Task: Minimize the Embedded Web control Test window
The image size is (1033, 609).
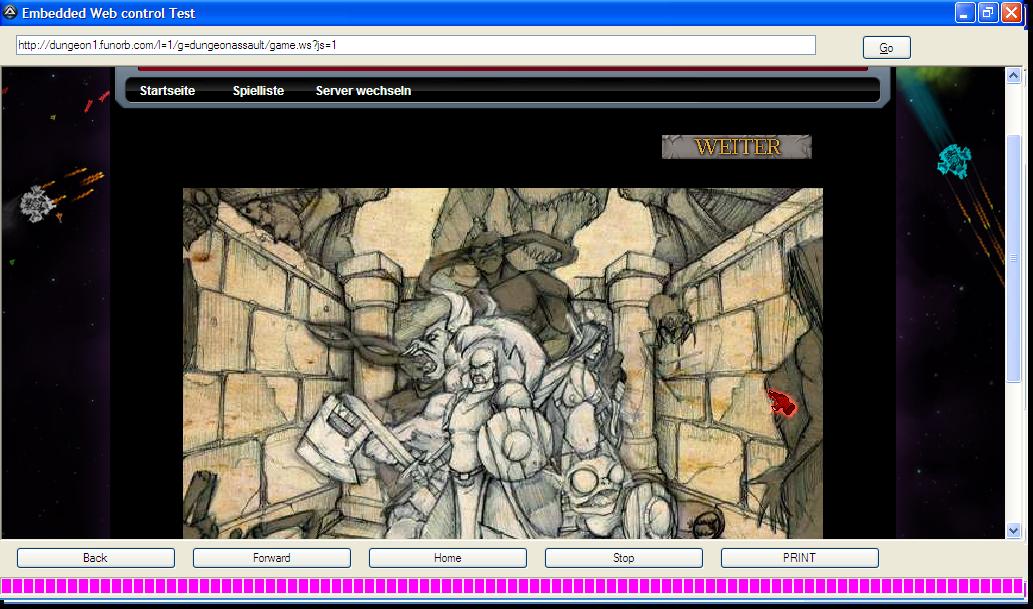Action: coord(964,13)
